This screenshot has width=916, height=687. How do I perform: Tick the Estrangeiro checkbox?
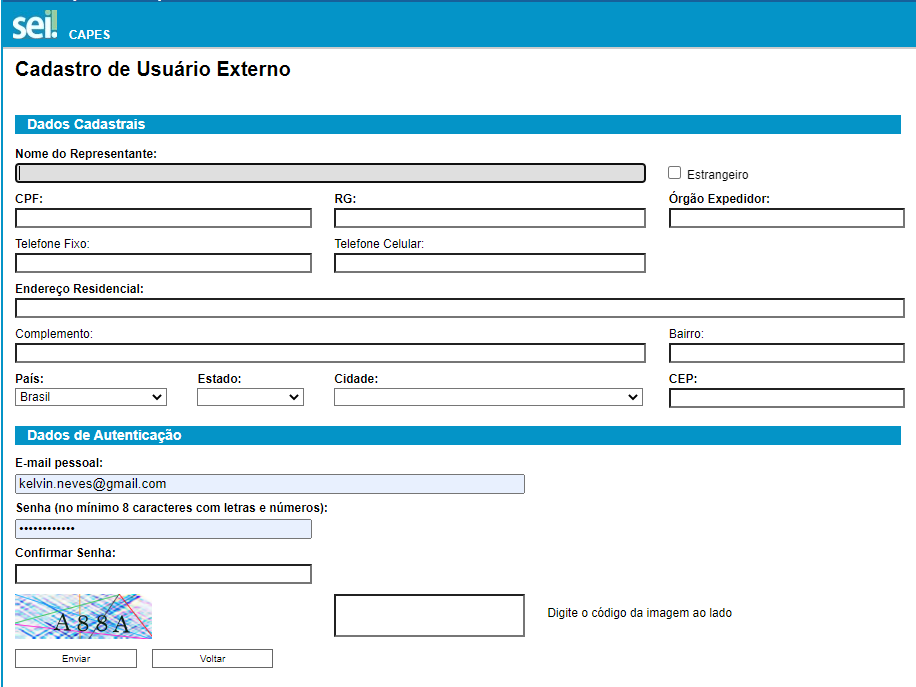point(675,173)
